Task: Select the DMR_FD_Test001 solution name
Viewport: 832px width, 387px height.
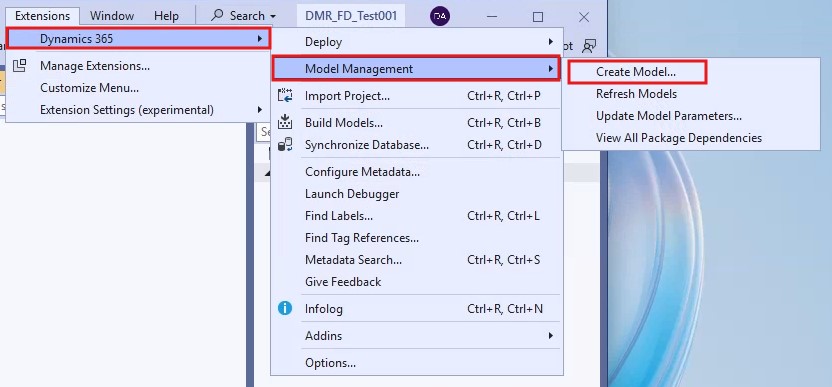Action: pos(351,16)
